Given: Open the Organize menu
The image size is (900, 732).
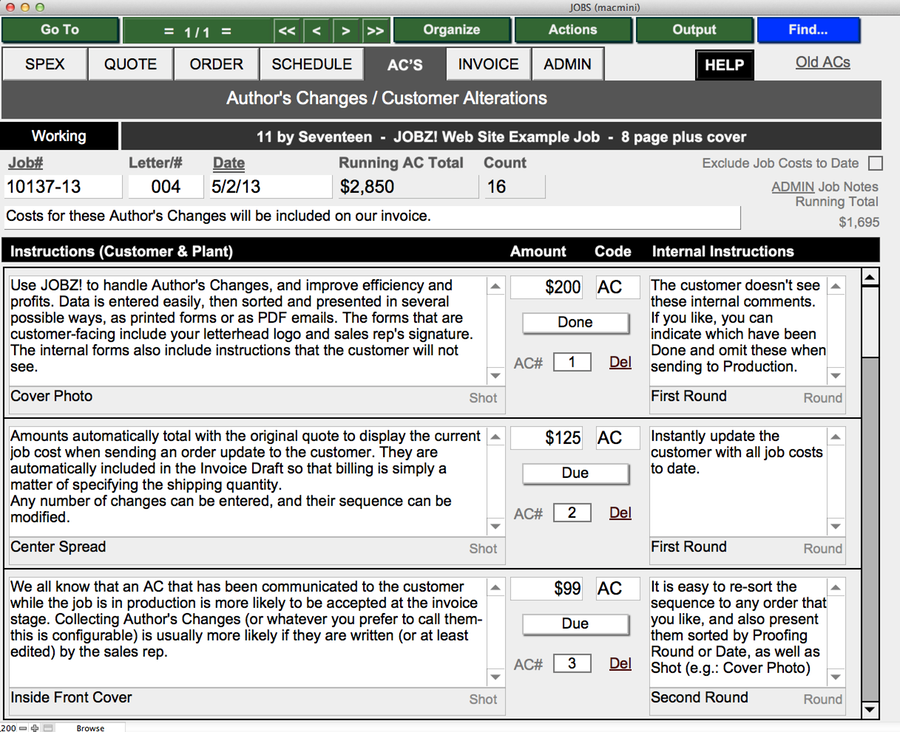Looking at the screenshot, I should click(451, 30).
